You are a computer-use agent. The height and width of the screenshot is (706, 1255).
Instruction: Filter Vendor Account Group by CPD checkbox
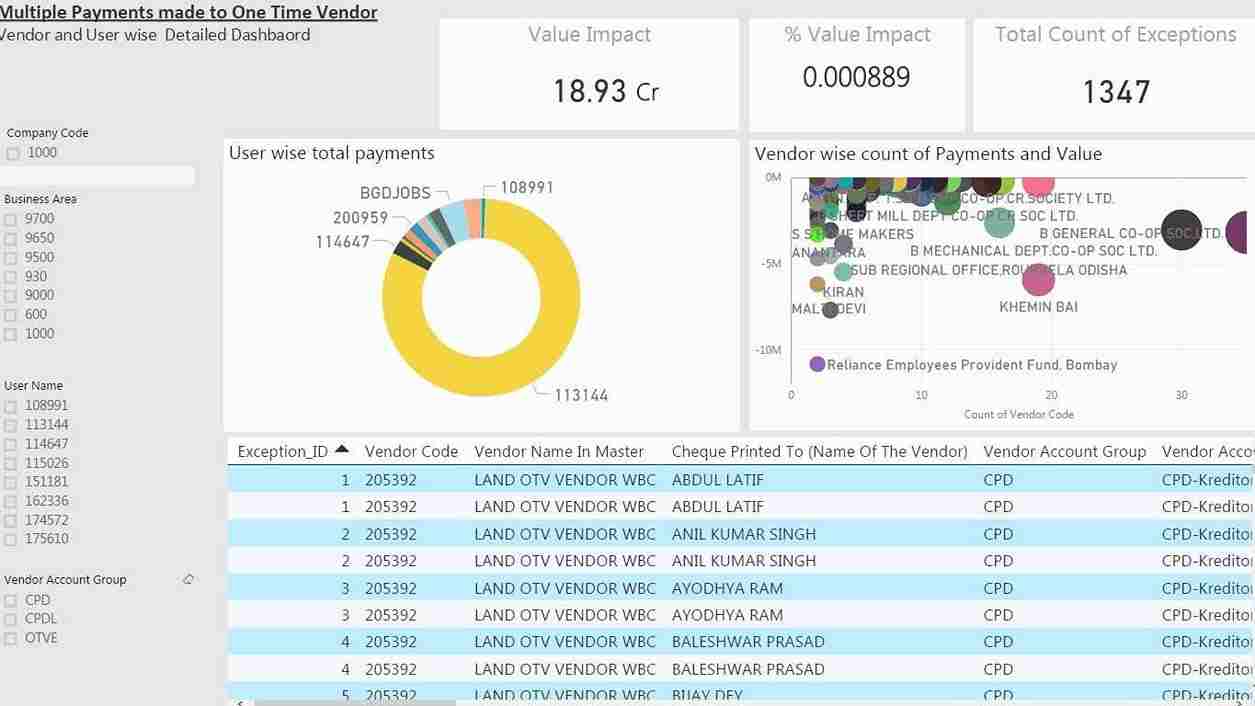pos(10,601)
